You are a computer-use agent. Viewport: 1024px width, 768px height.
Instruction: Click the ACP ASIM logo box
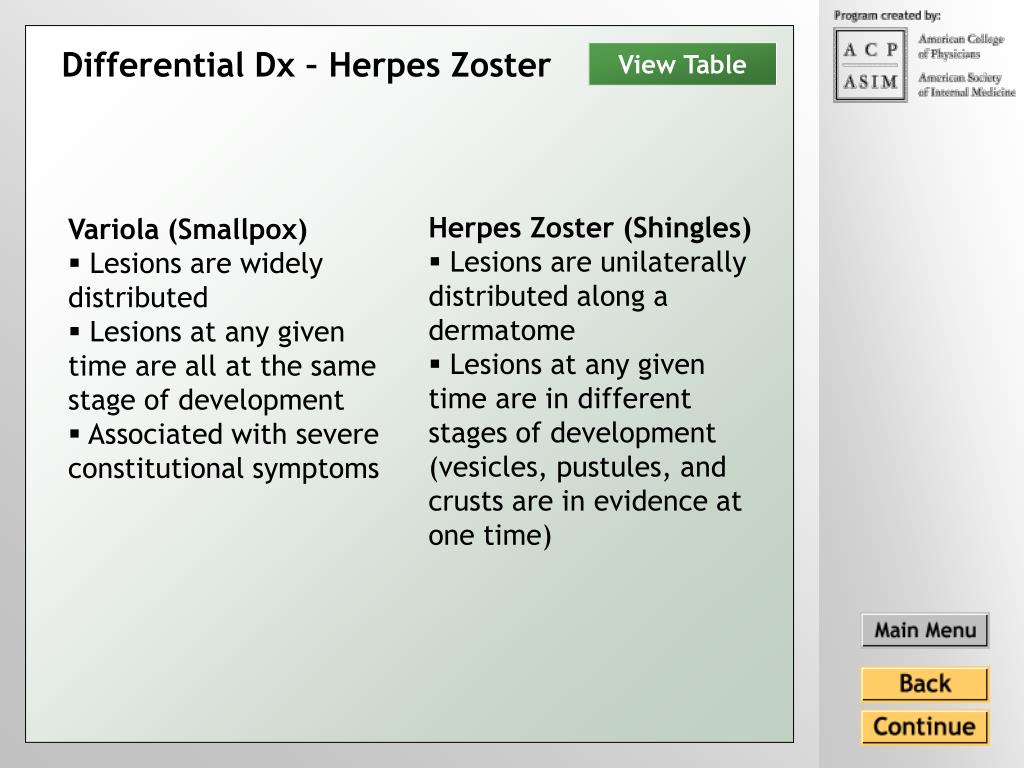(871, 65)
